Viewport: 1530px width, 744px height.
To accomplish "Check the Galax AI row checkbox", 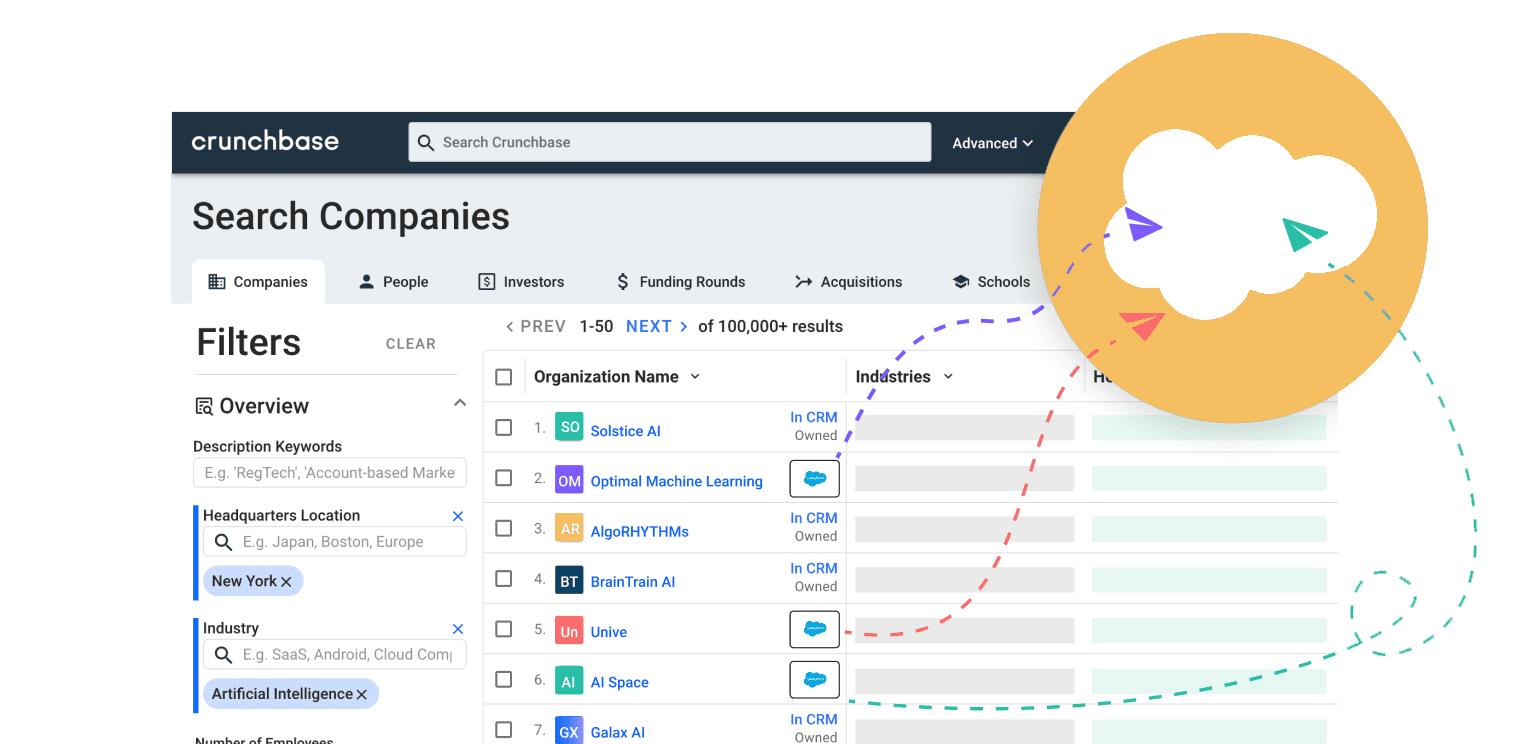I will pos(504,729).
